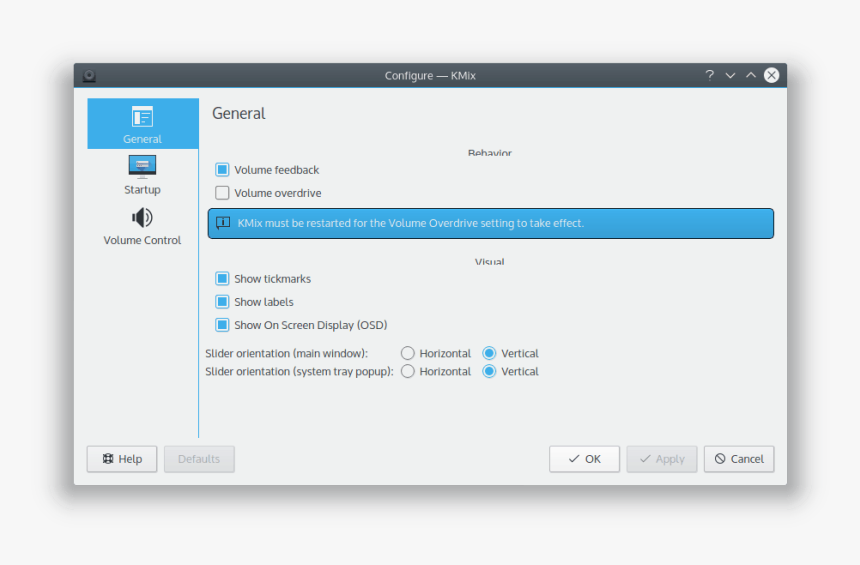Image resolution: width=860 pixels, height=565 pixels.
Task: Switch to the Startup settings page
Action: [143, 175]
